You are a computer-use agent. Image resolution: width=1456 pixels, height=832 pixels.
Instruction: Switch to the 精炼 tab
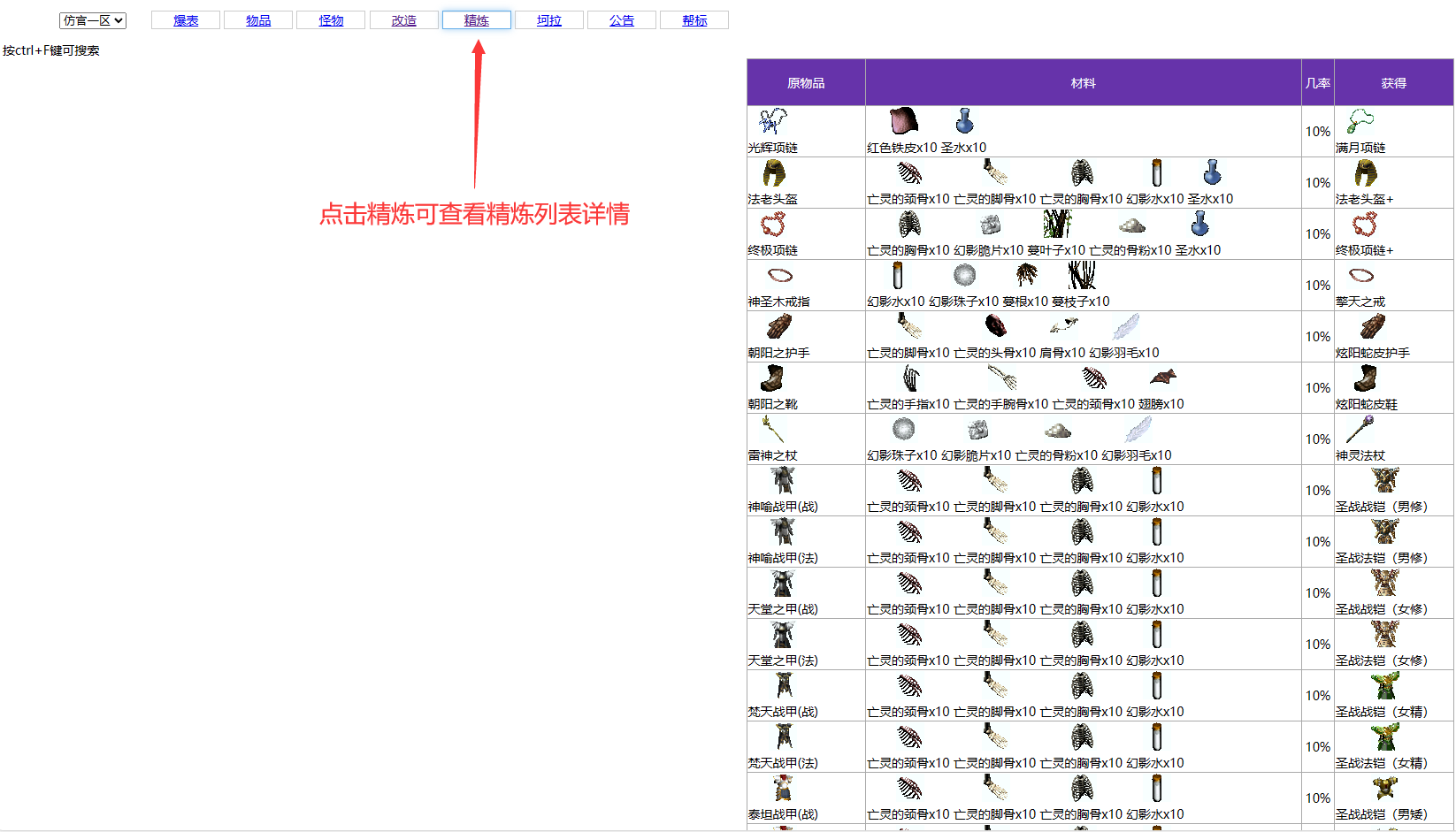[477, 20]
